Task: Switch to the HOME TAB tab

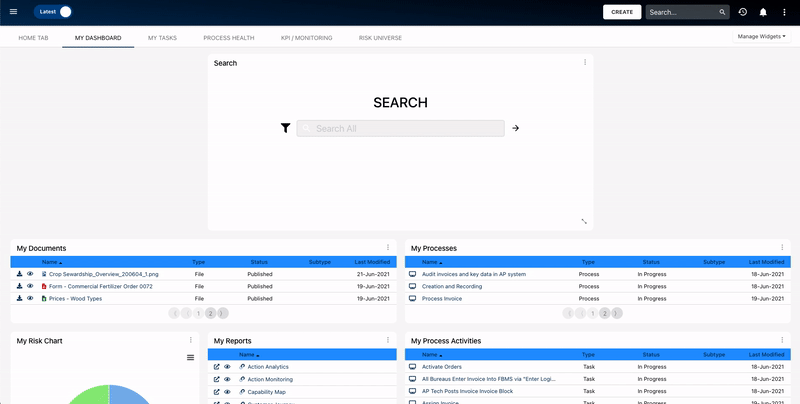Action: point(33,38)
